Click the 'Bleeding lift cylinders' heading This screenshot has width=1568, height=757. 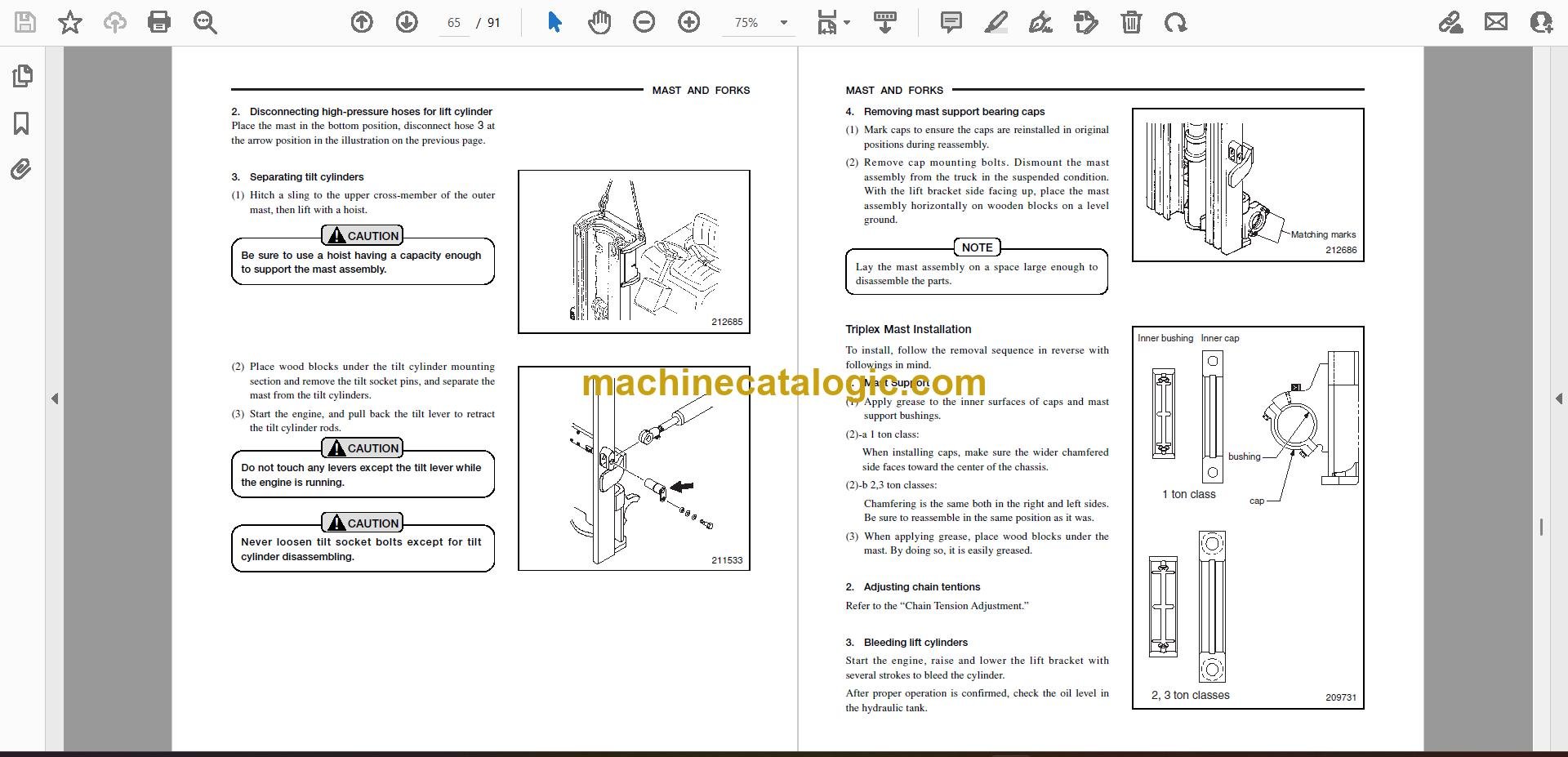pyautogui.click(x=915, y=642)
